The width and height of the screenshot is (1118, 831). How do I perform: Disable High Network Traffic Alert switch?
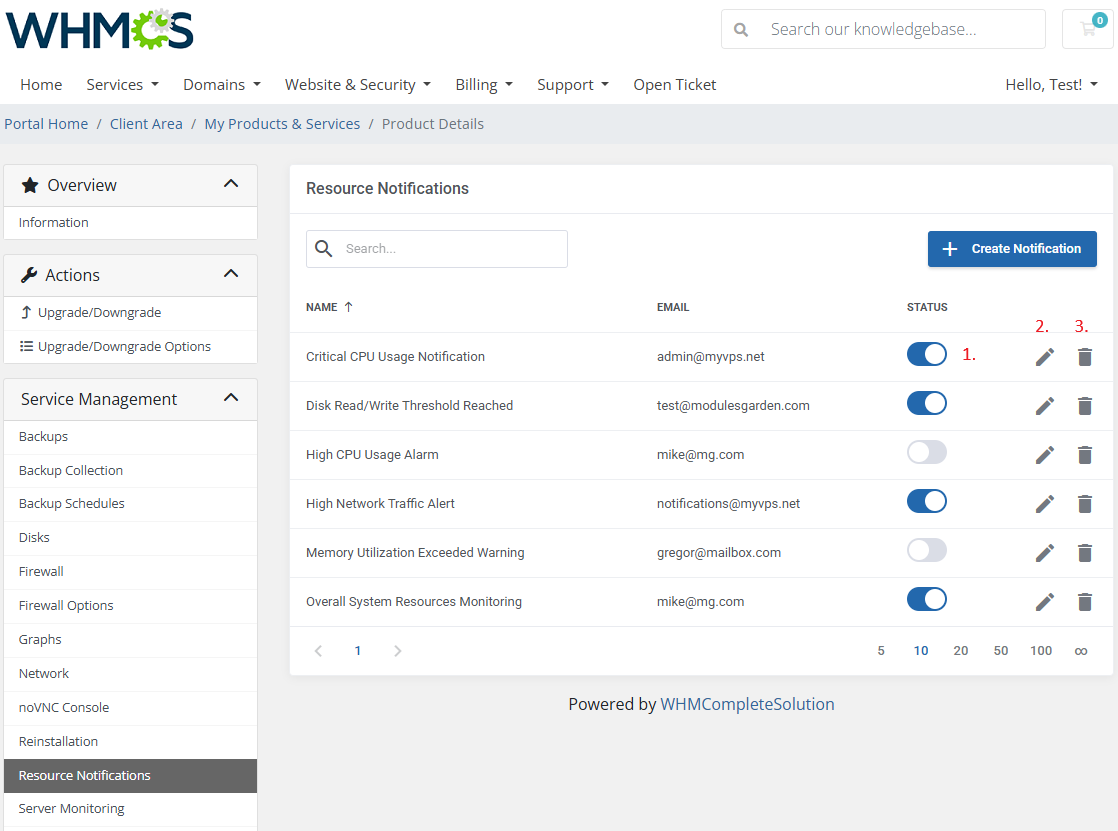pyautogui.click(x=927, y=501)
